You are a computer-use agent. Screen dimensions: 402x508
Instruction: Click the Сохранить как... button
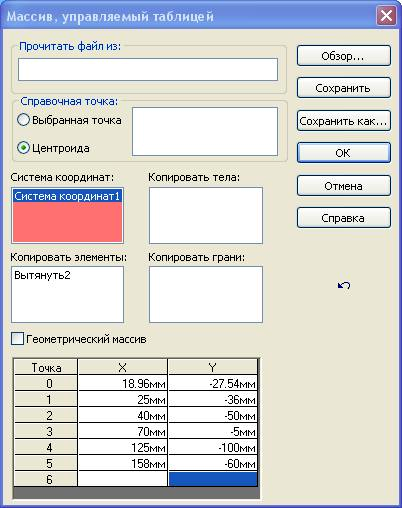tap(343, 120)
